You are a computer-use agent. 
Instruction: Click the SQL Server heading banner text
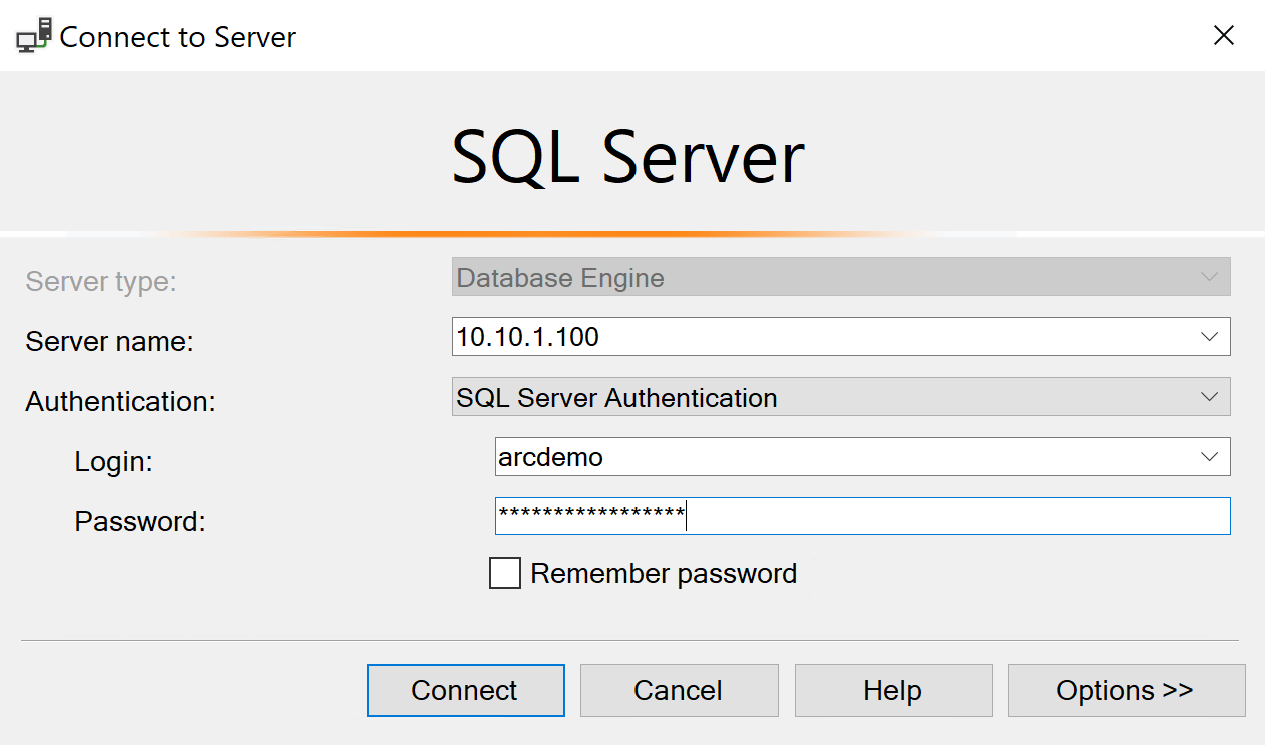point(628,158)
